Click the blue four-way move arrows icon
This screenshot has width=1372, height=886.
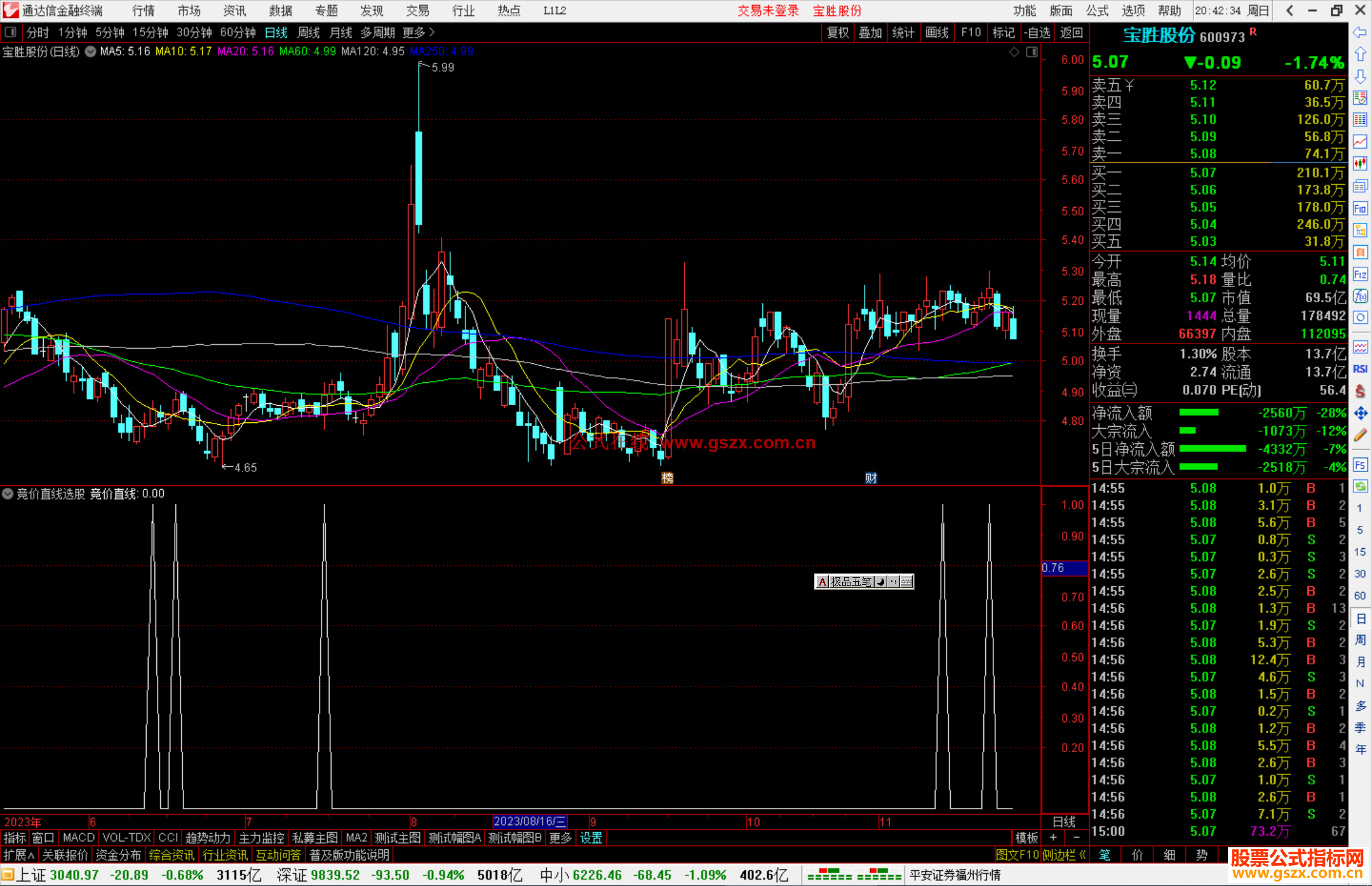(1360, 413)
